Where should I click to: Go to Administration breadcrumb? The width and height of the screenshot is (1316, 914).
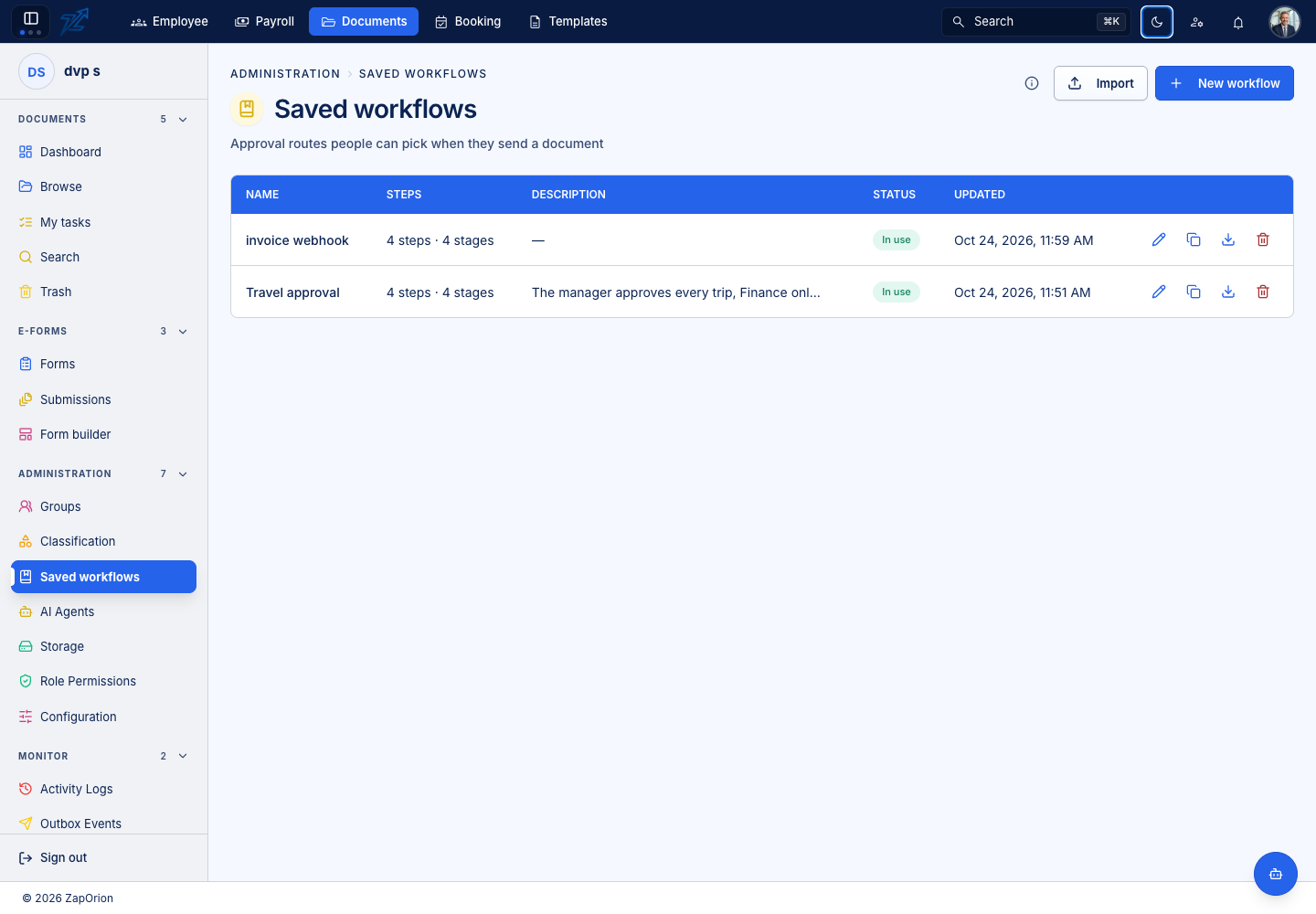[285, 74]
